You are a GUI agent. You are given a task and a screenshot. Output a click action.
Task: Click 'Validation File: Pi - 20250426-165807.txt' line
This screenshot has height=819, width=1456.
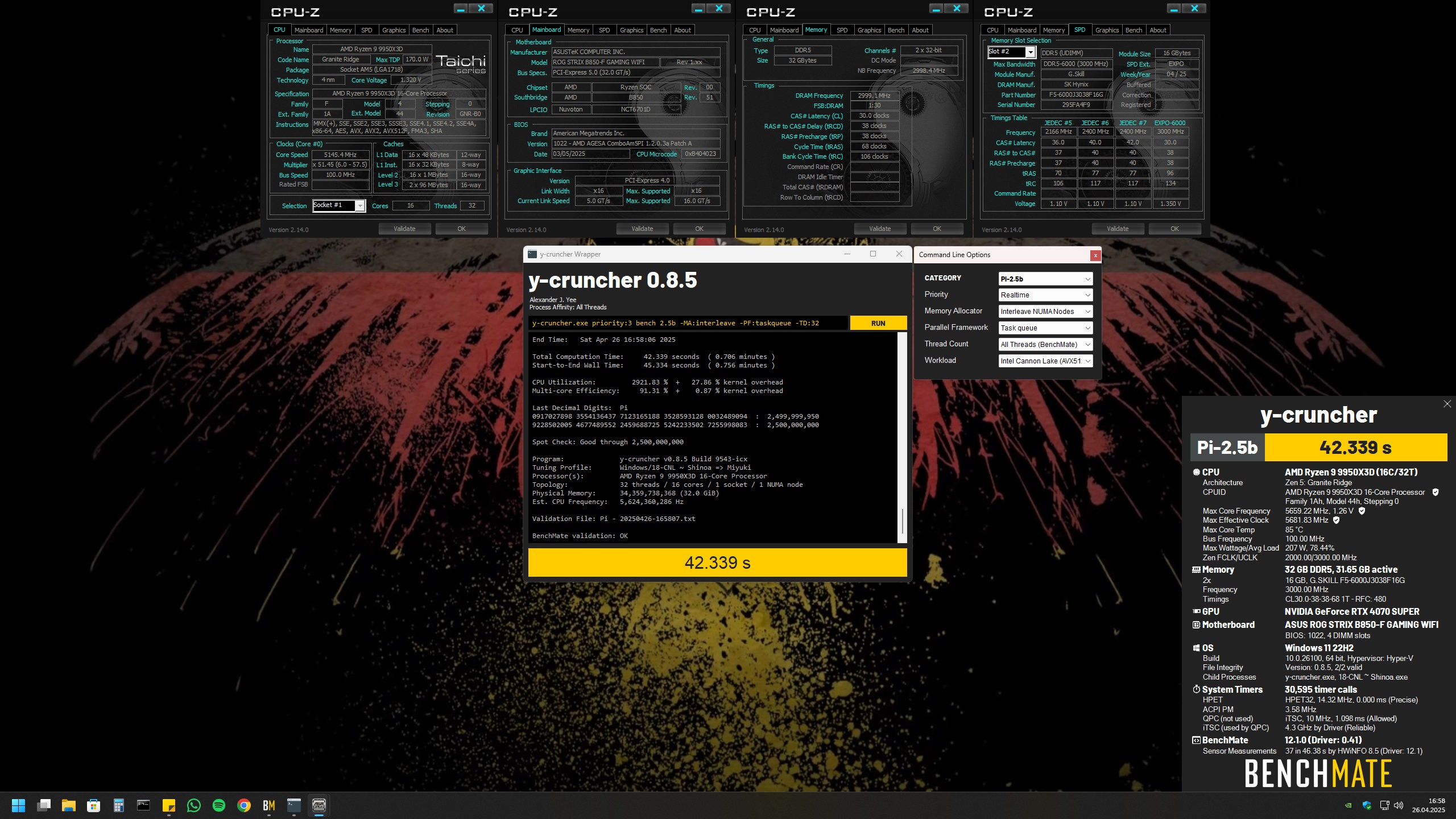point(614,519)
